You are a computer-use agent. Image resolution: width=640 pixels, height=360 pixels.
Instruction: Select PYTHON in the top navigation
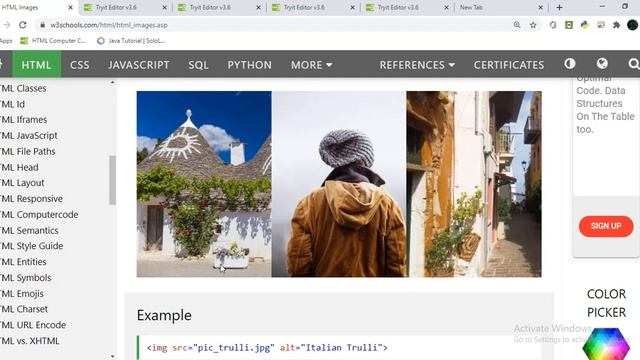click(249, 64)
